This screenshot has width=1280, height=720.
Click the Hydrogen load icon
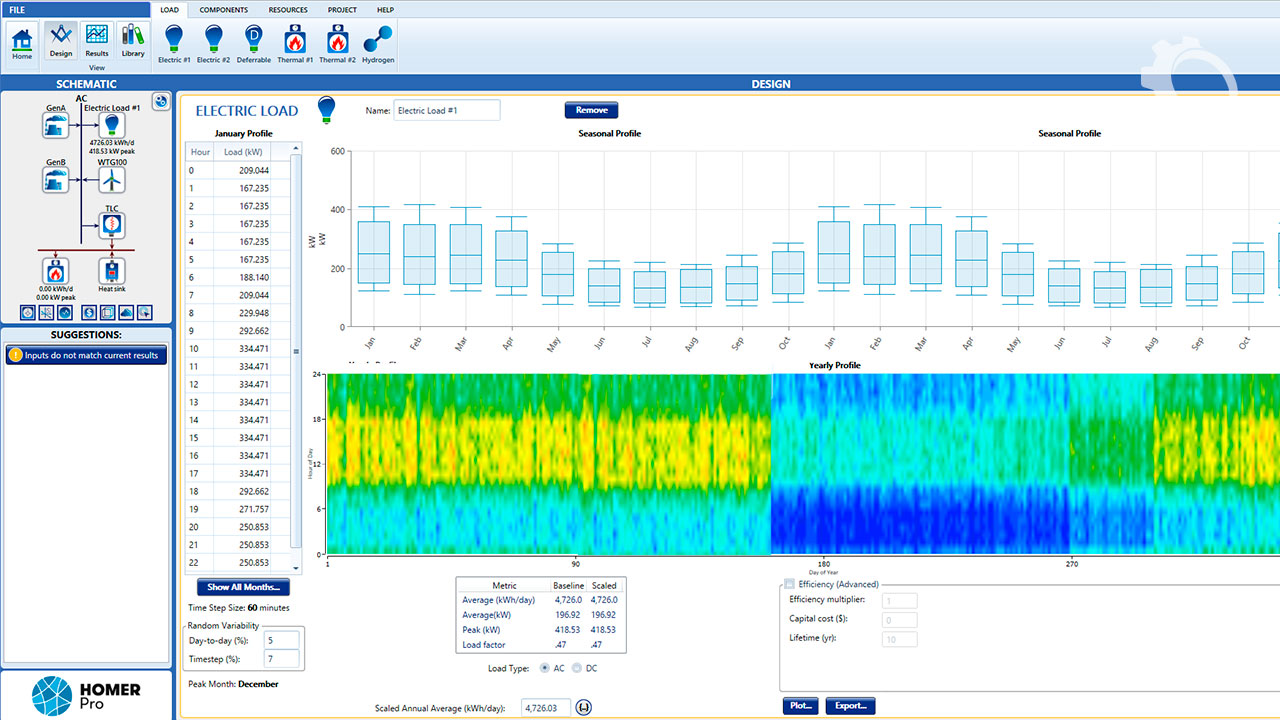point(378,43)
